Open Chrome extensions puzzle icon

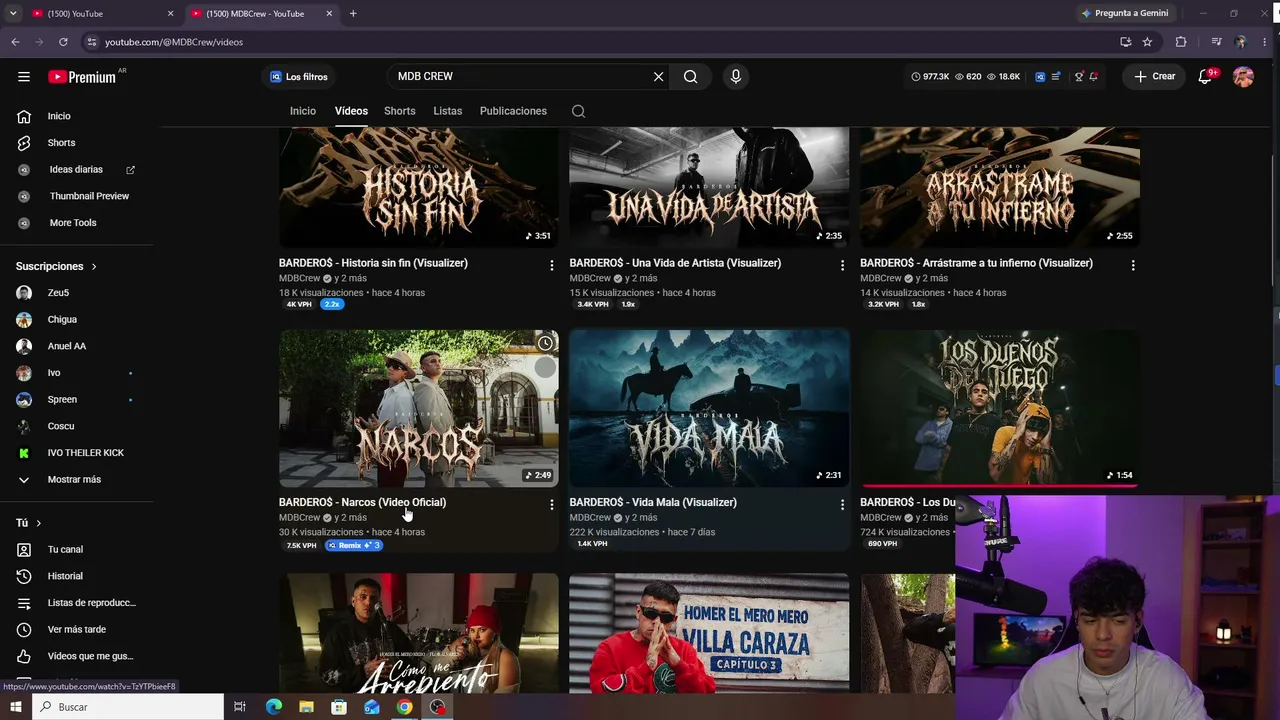click(x=1181, y=42)
